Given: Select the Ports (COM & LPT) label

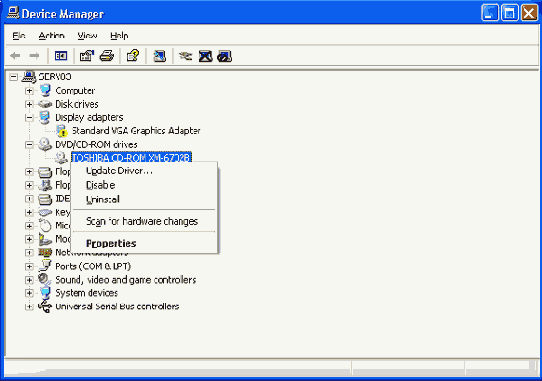Looking at the screenshot, I should (93, 266).
